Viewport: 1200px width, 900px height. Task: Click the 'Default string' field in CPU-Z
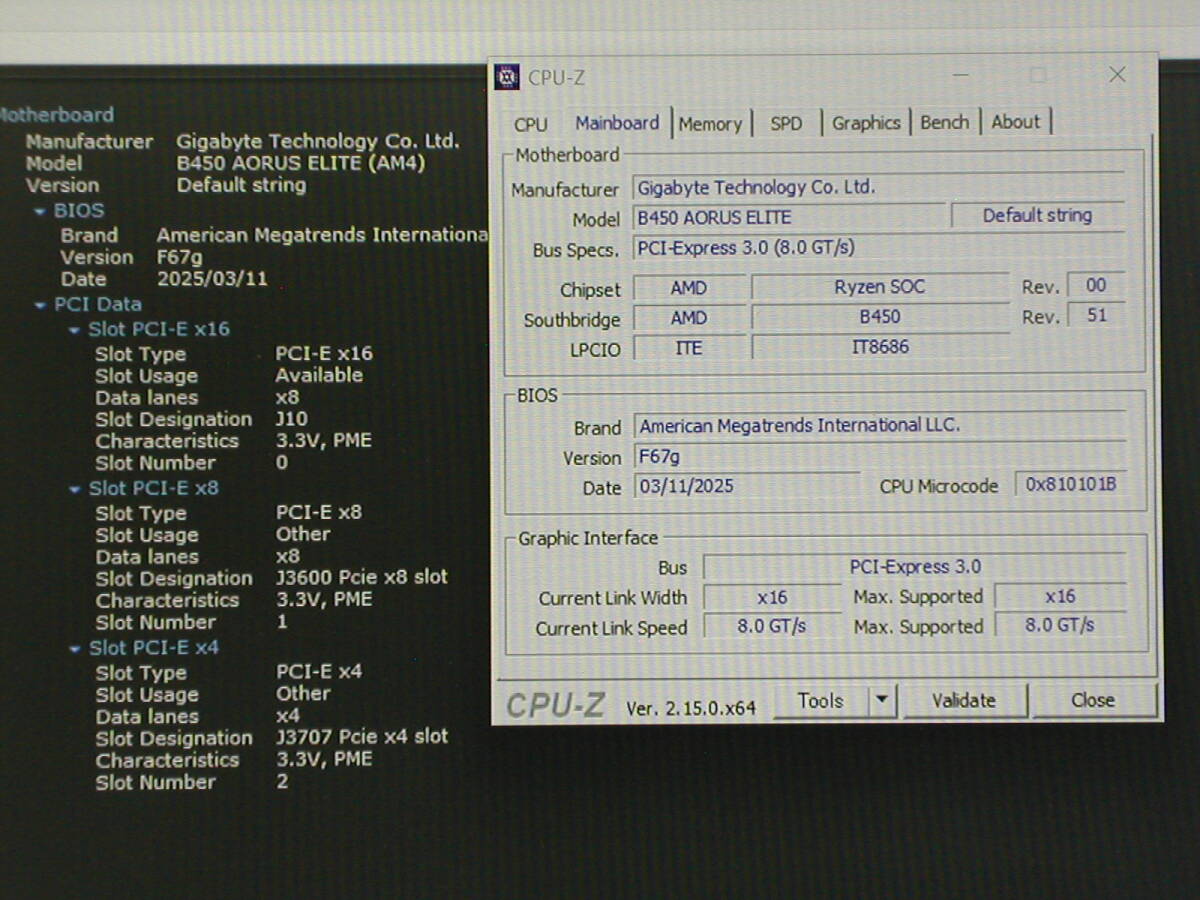pos(1038,215)
